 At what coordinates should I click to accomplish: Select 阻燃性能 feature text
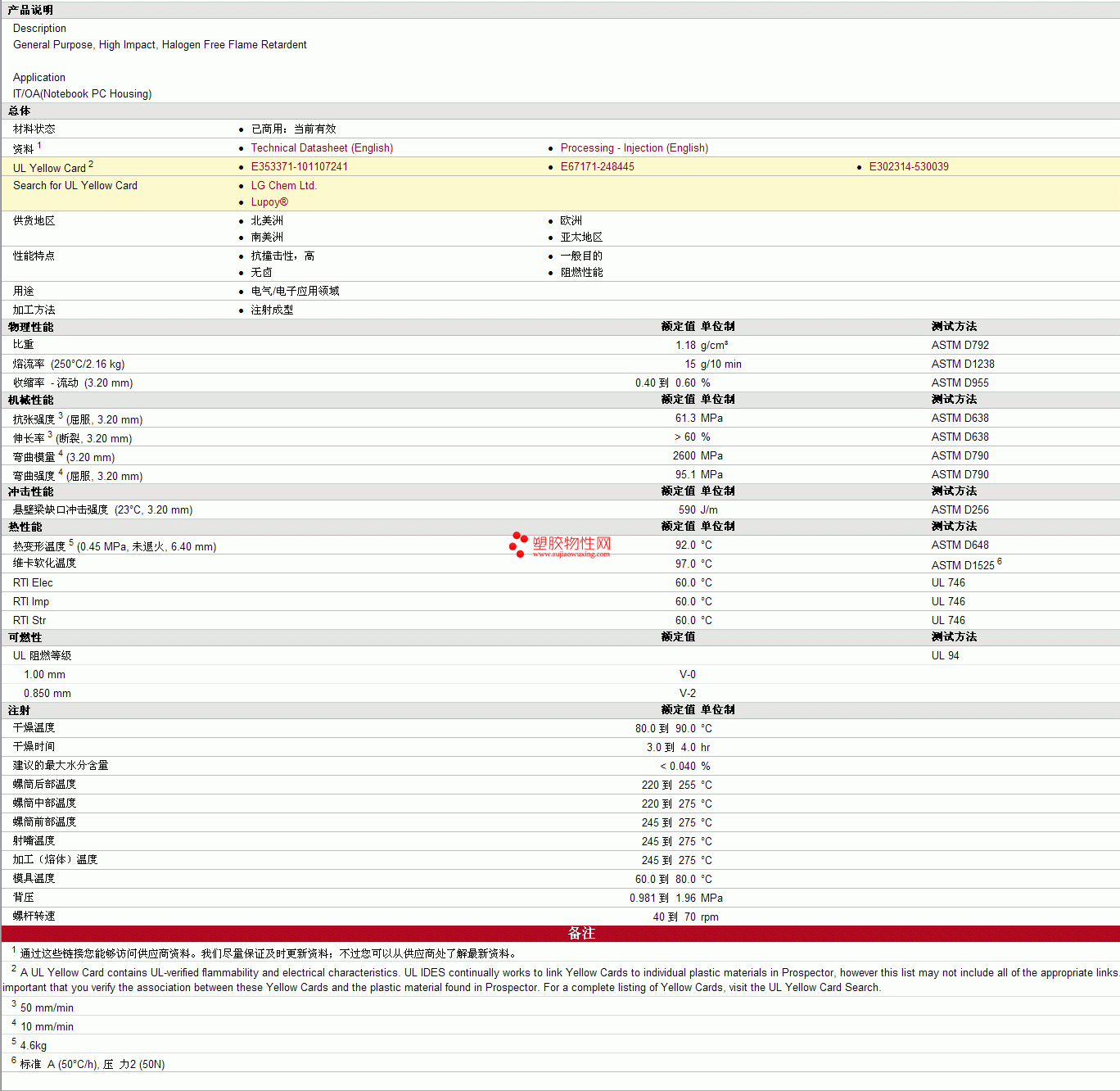point(581,273)
